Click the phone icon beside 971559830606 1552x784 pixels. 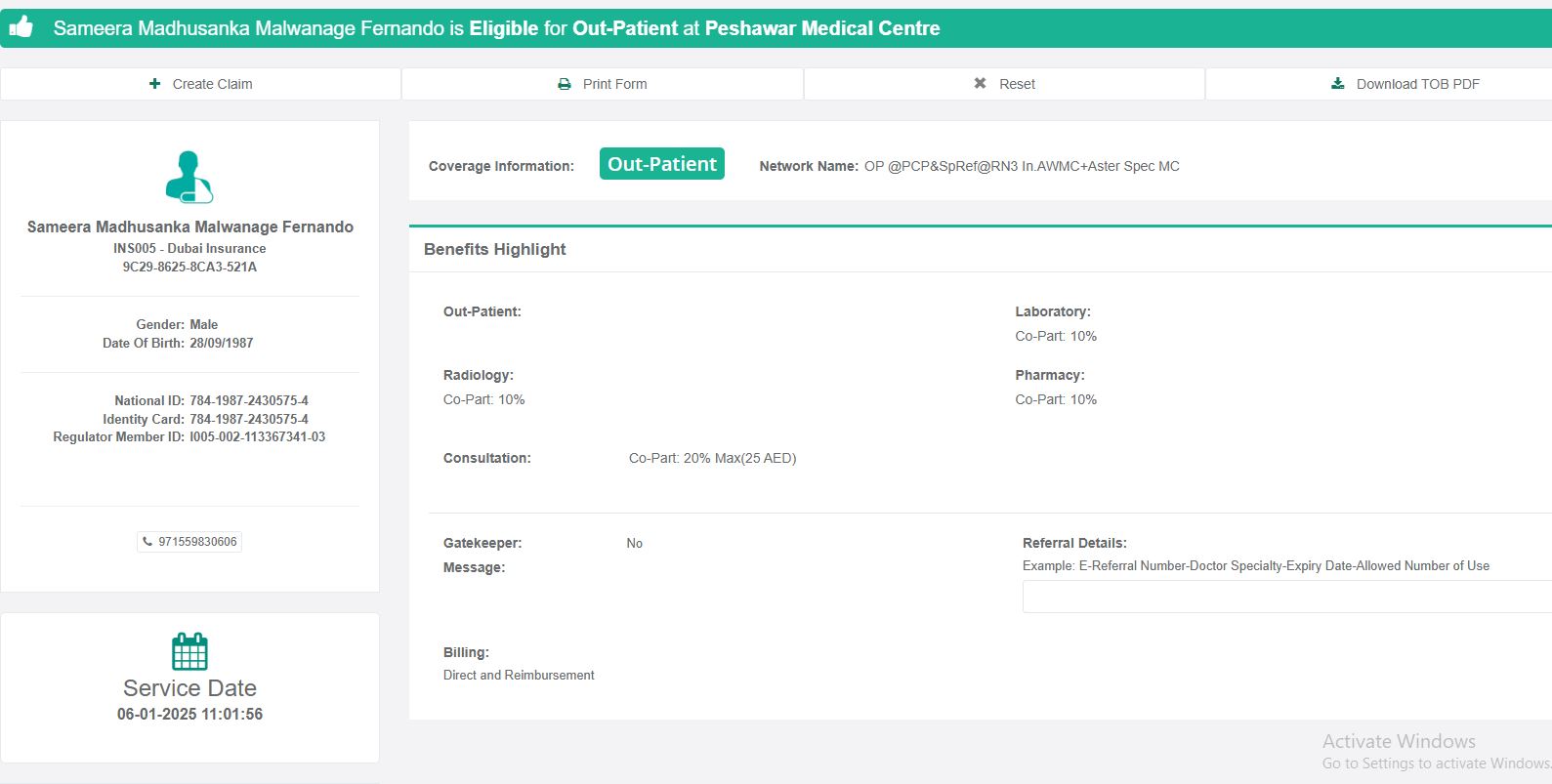tap(147, 542)
